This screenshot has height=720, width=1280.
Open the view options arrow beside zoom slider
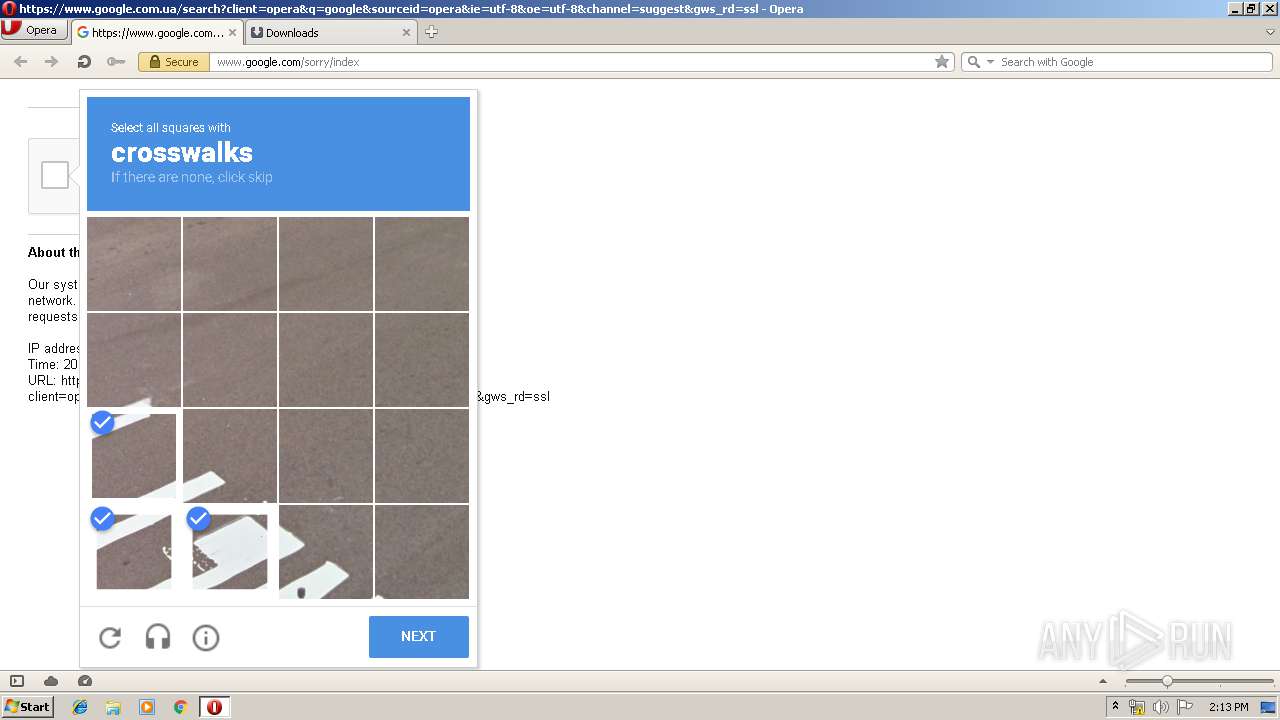point(1105,681)
